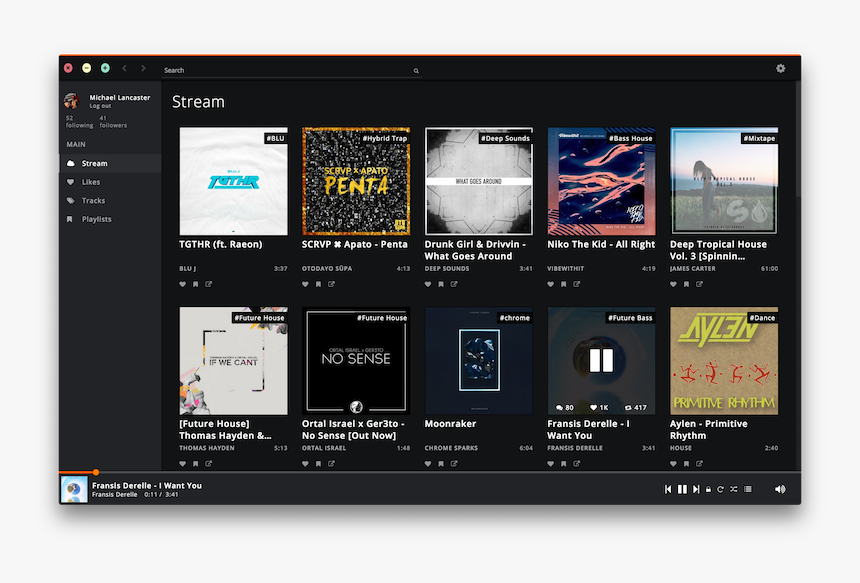Image resolution: width=860 pixels, height=583 pixels.
Task: Toggle shuffle in the player bar
Action: click(734, 489)
